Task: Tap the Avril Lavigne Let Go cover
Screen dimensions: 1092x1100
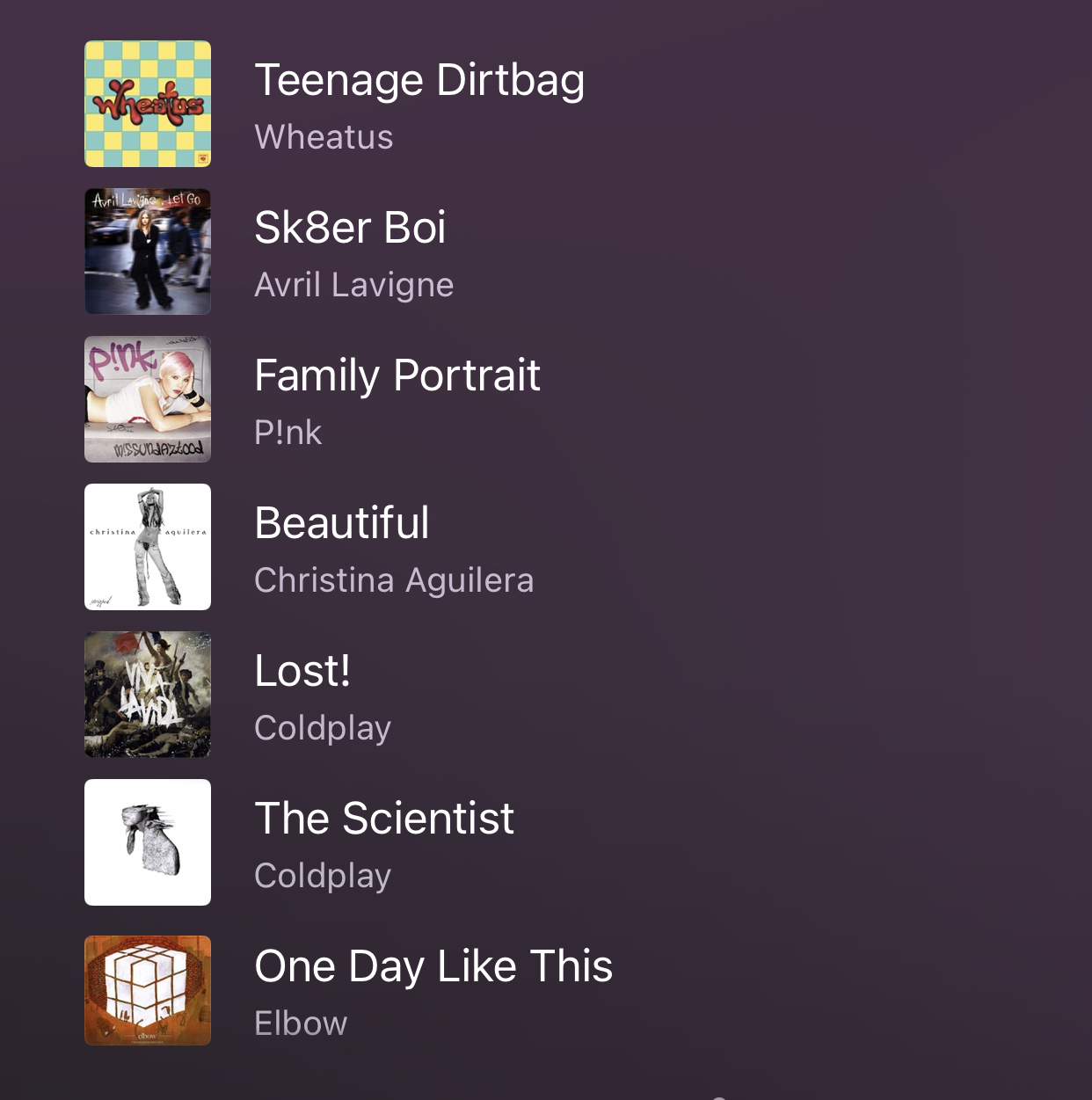Action: [x=148, y=251]
